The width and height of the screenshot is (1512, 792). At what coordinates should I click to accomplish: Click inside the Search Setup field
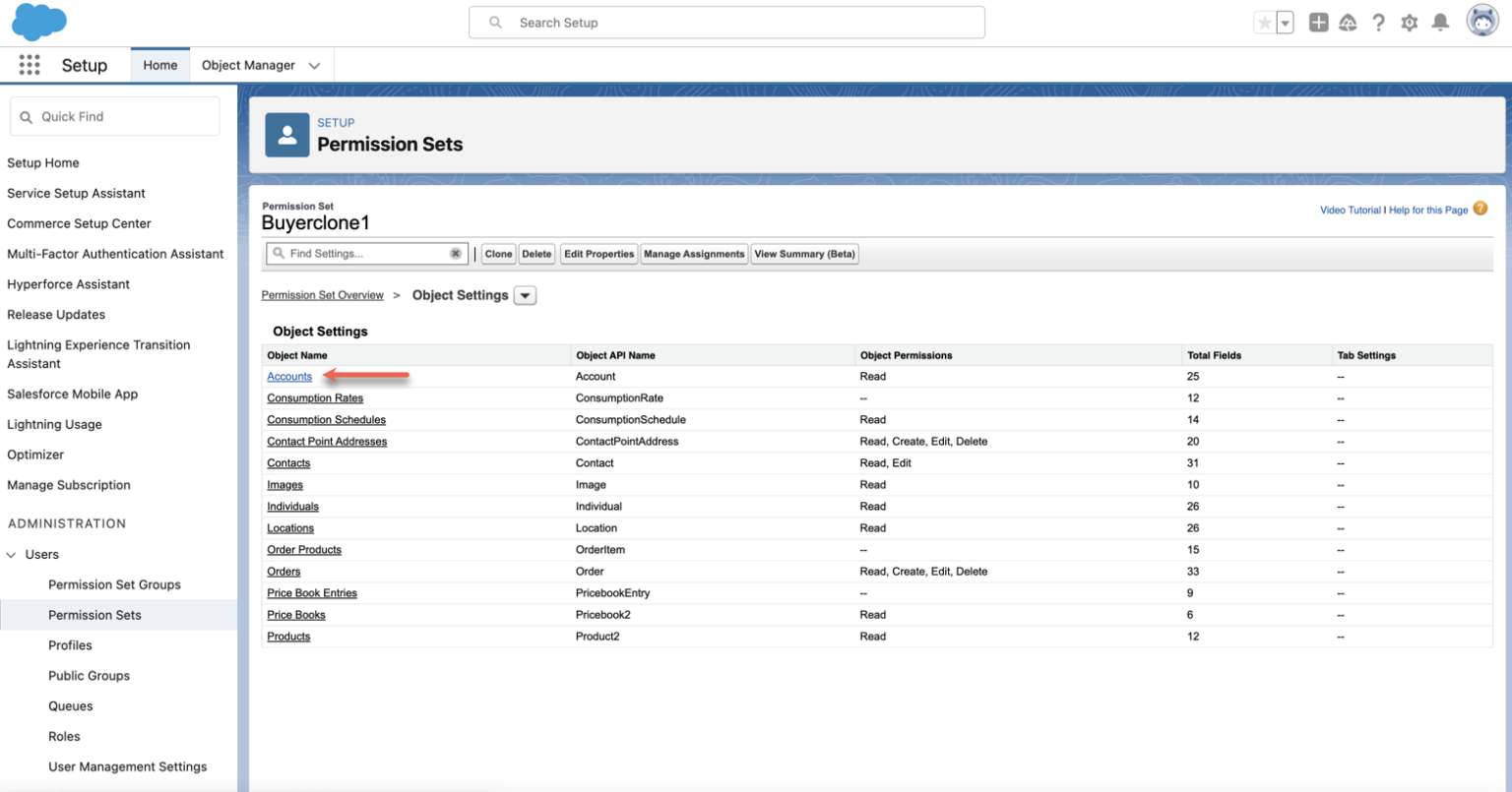point(726,22)
